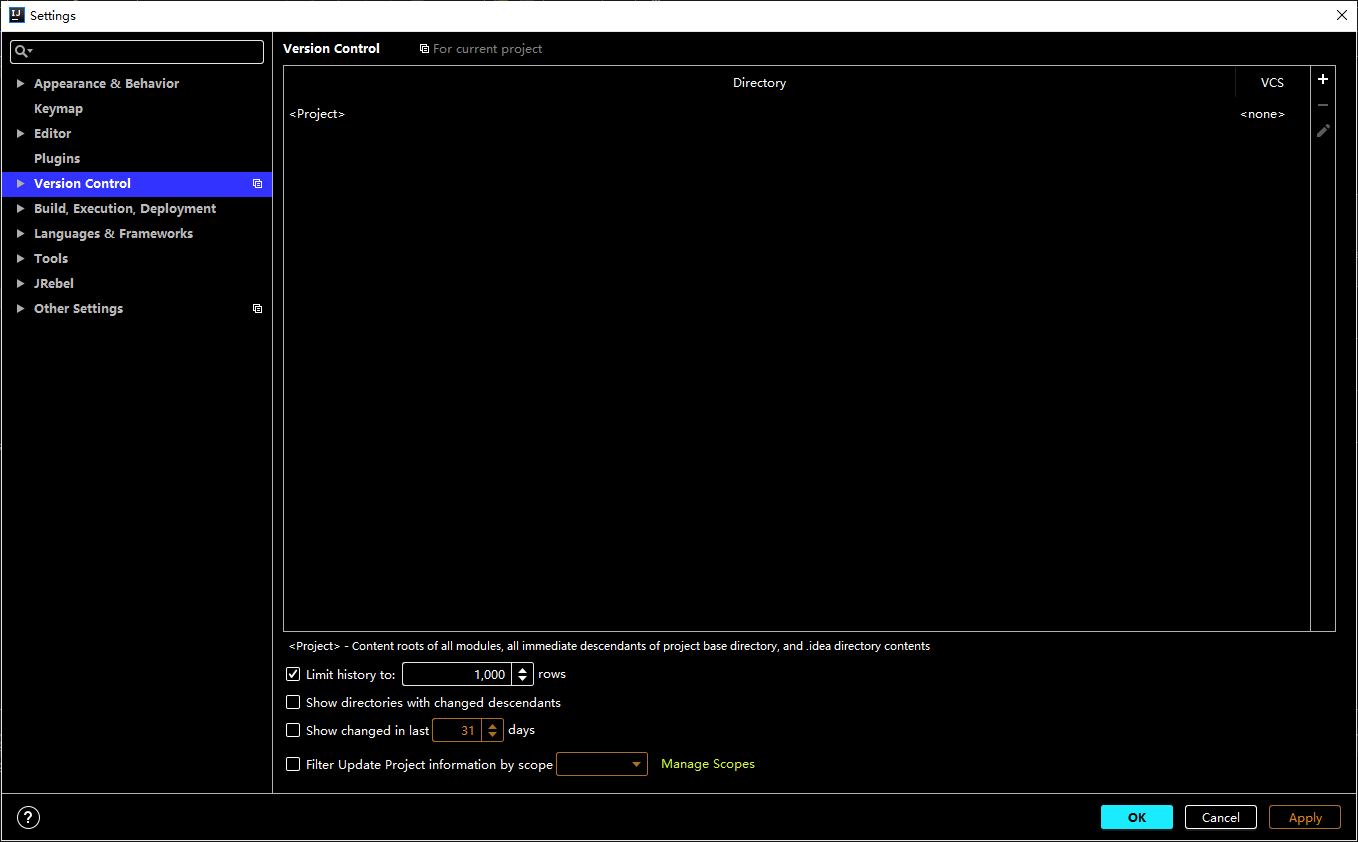
Task: Expand the Editor tree node arrow
Action: [x=20, y=134]
